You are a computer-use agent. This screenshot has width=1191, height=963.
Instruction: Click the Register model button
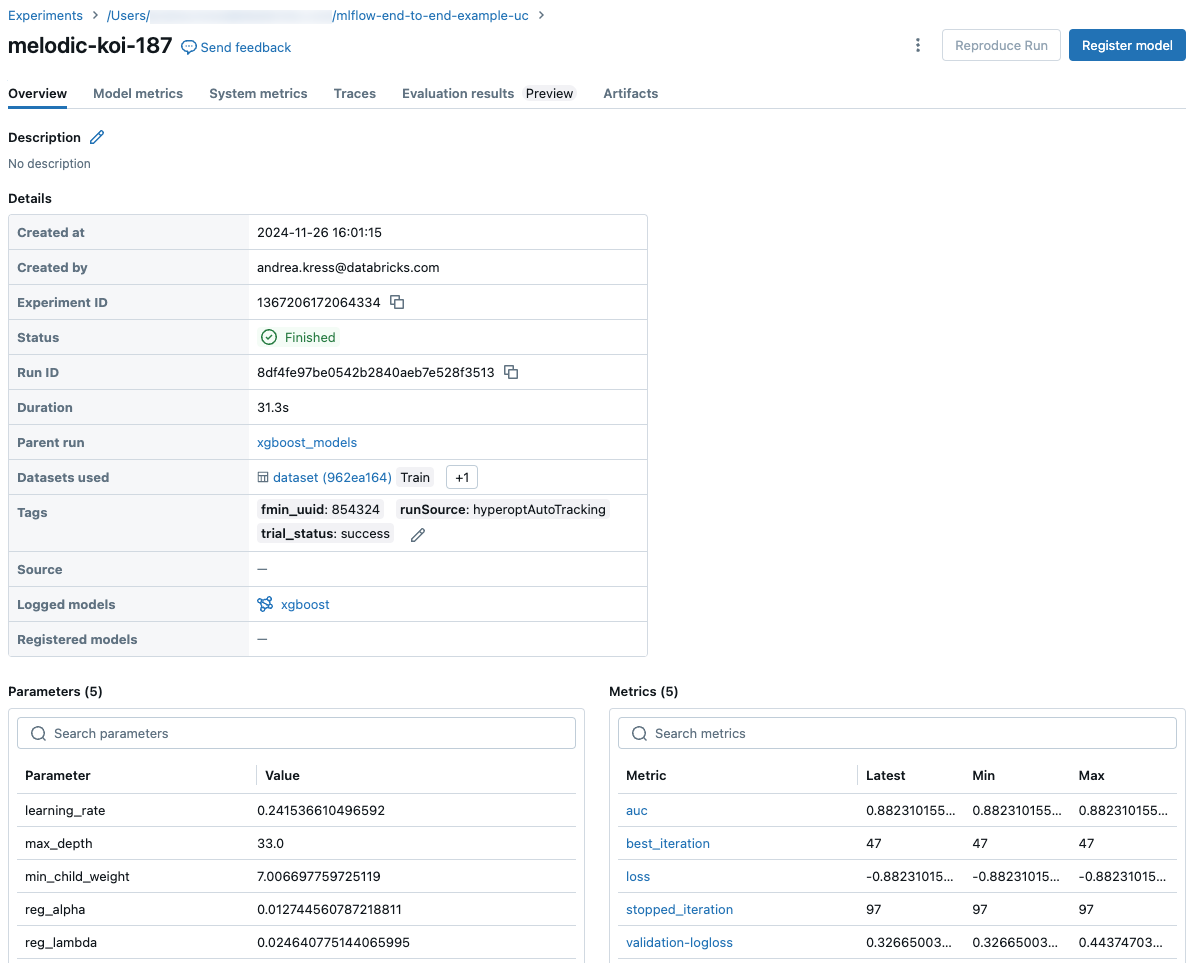pos(1127,45)
